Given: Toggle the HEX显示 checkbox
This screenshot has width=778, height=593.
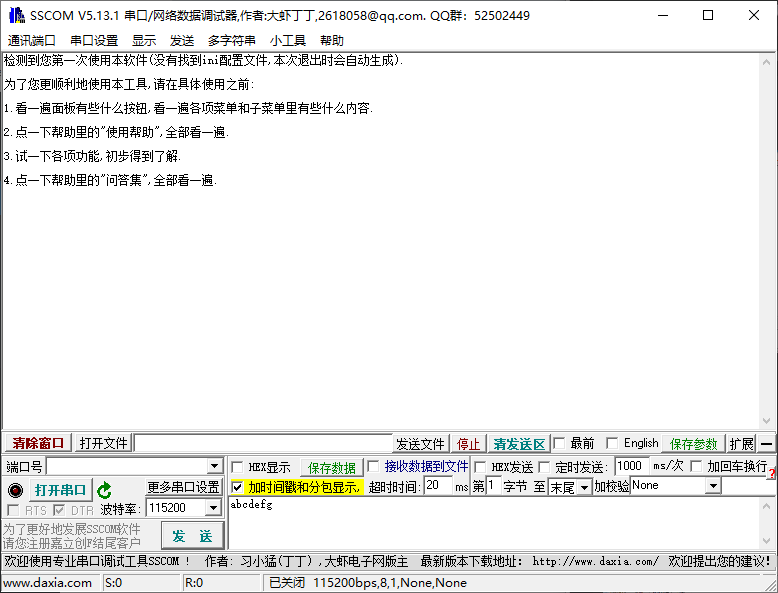Looking at the screenshot, I should (x=237, y=467).
